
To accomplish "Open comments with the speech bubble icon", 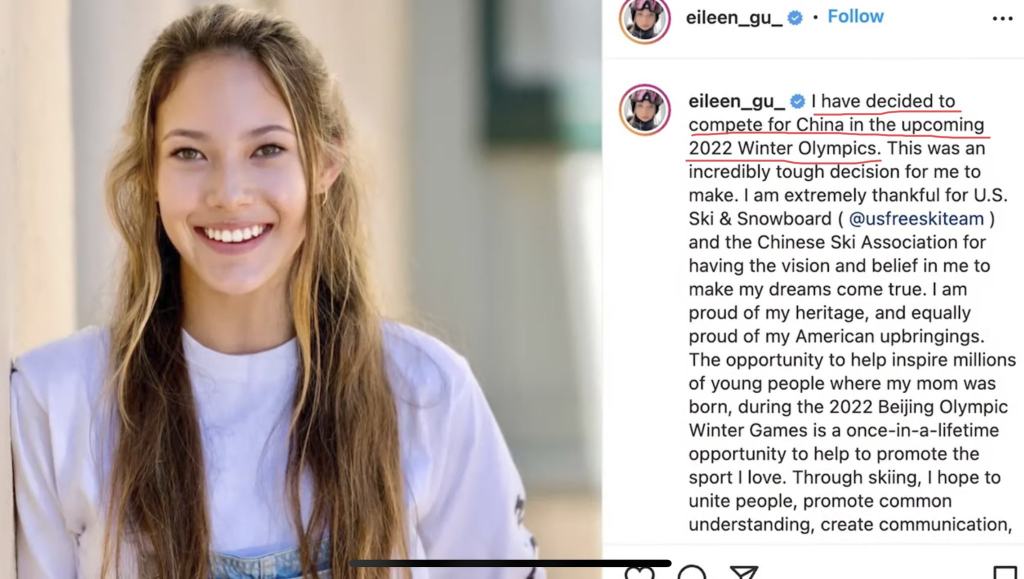I will pyautogui.click(x=692, y=572).
